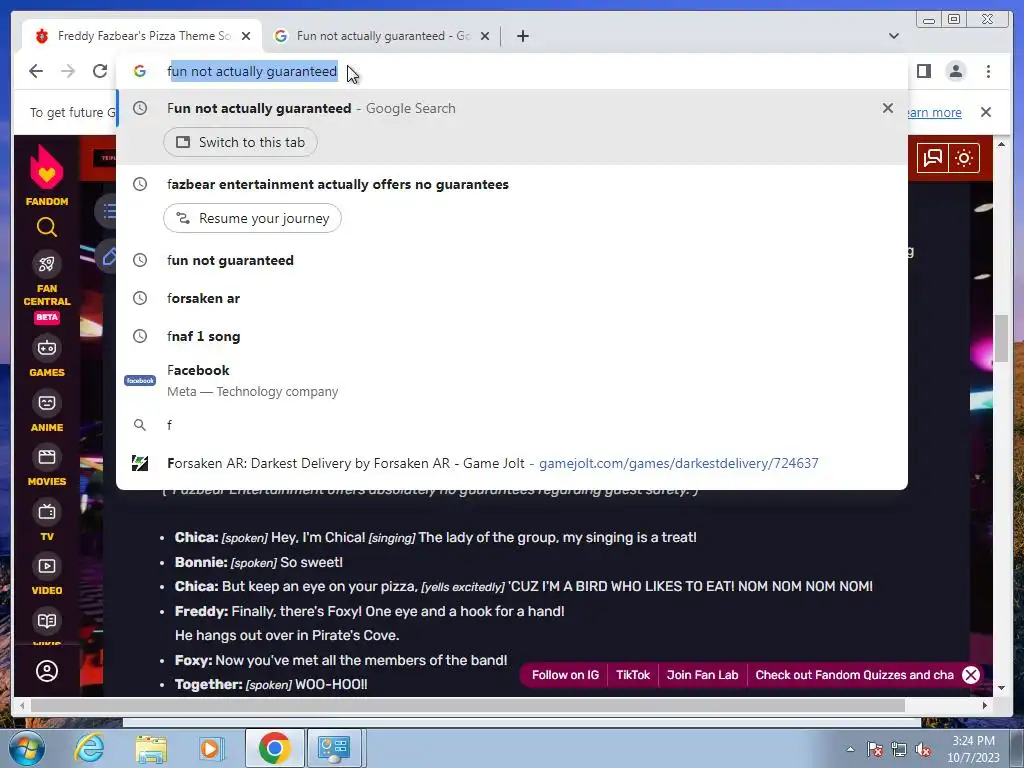
Task: Click the page horizontal scrollbar thumb
Action: 468,705
